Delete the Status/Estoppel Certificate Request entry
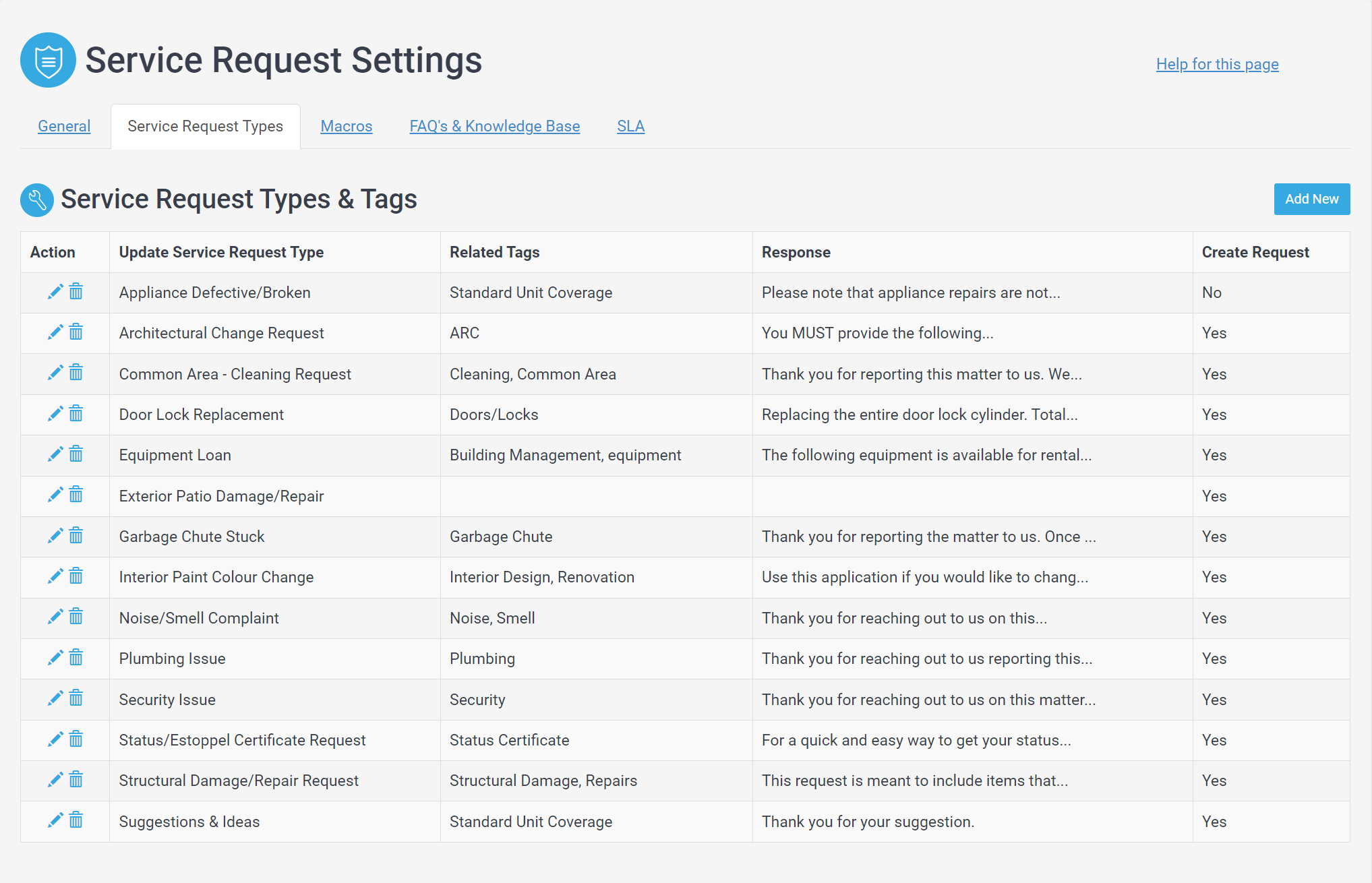The width and height of the screenshot is (1372, 883). click(x=76, y=739)
